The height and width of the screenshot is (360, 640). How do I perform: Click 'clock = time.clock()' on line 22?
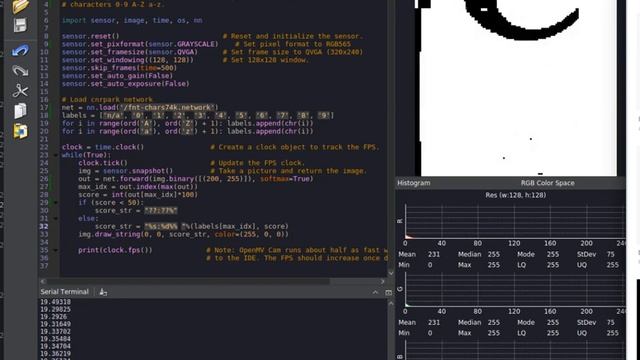click(103, 147)
